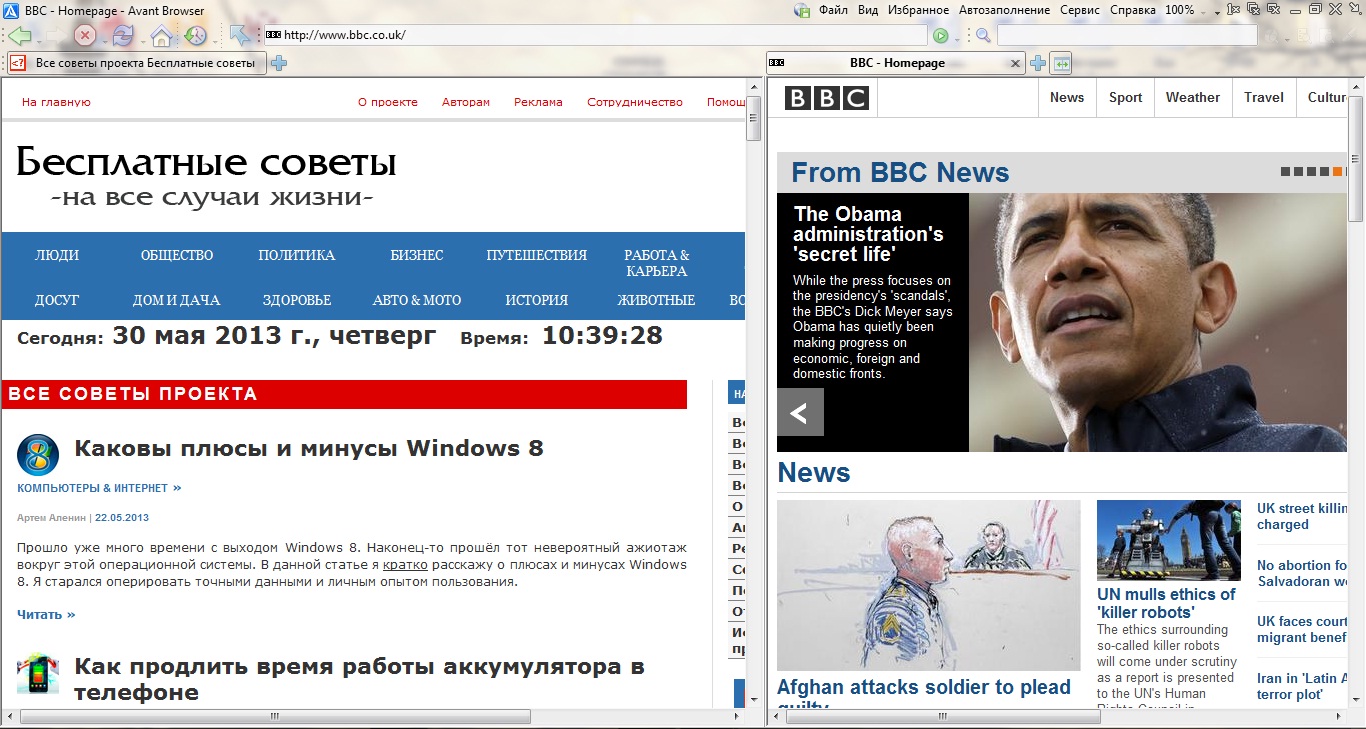Screen dimensions: 1366x729
Task: Select БИЗНЕС category in blue menu
Action: tap(417, 255)
